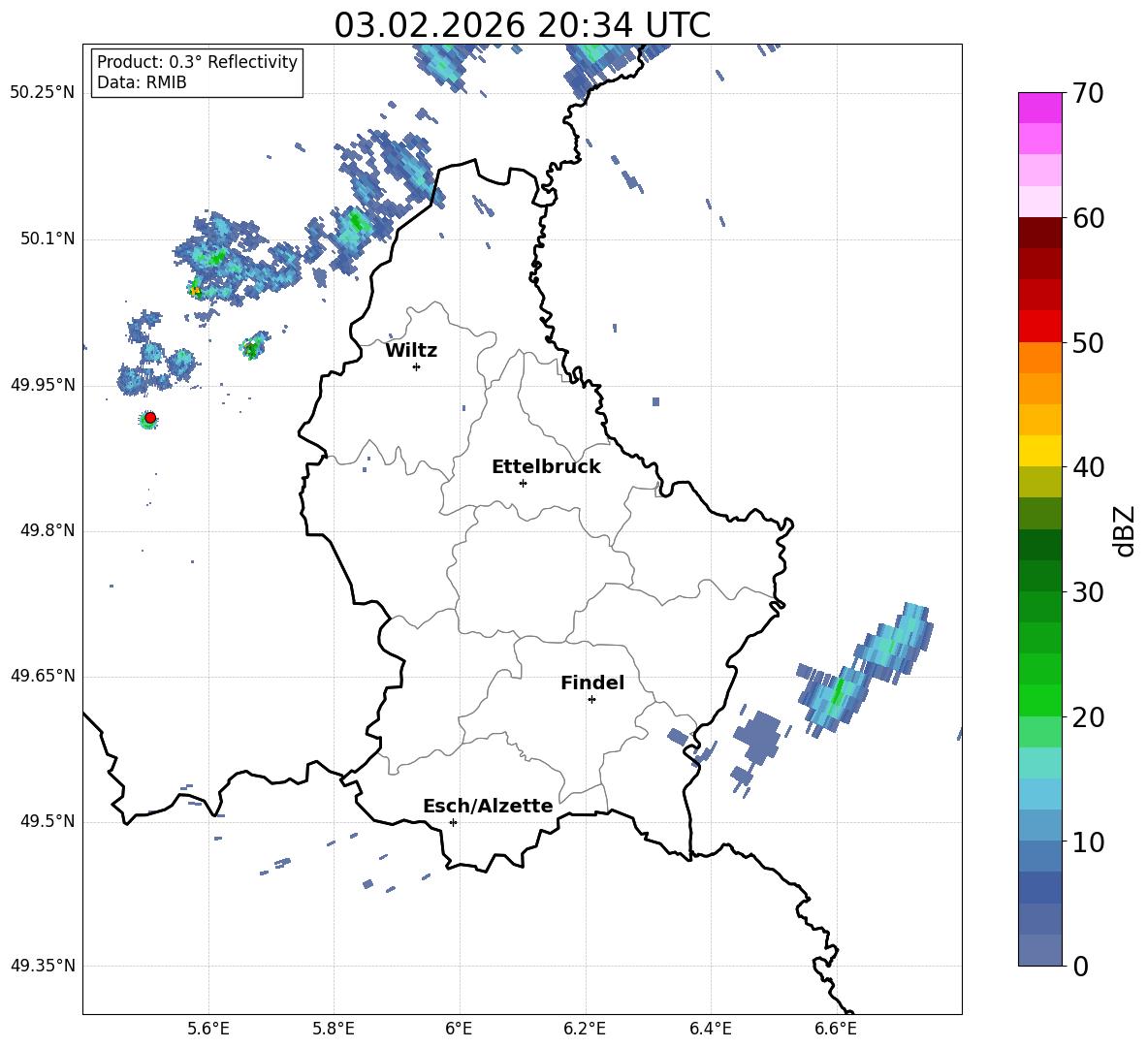Click the cross marker below Esch/Alzette
The height and width of the screenshot is (1048, 1148).
pyautogui.click(x=453, y=822)
